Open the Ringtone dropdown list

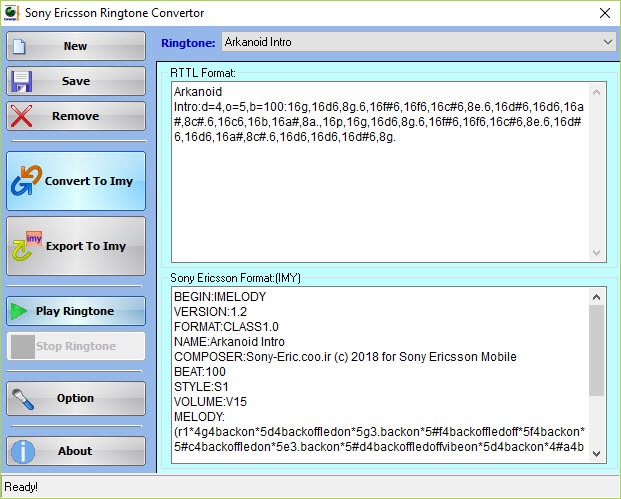(x=608, y=42)
